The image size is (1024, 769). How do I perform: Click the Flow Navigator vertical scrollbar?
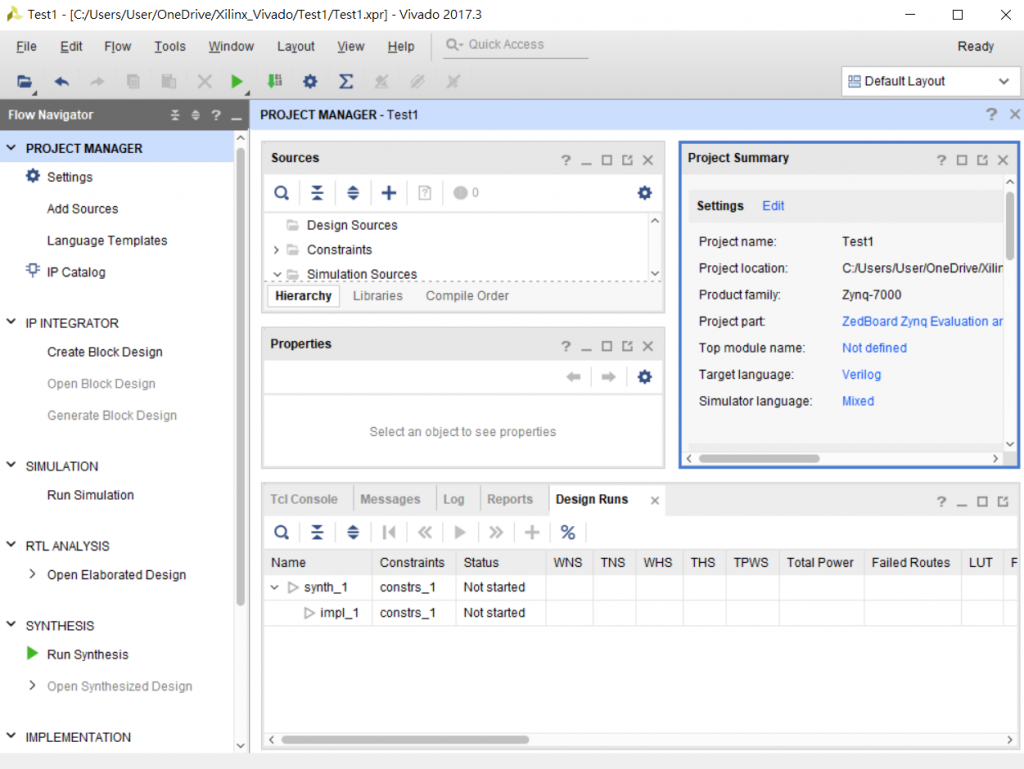pos(240,375)
